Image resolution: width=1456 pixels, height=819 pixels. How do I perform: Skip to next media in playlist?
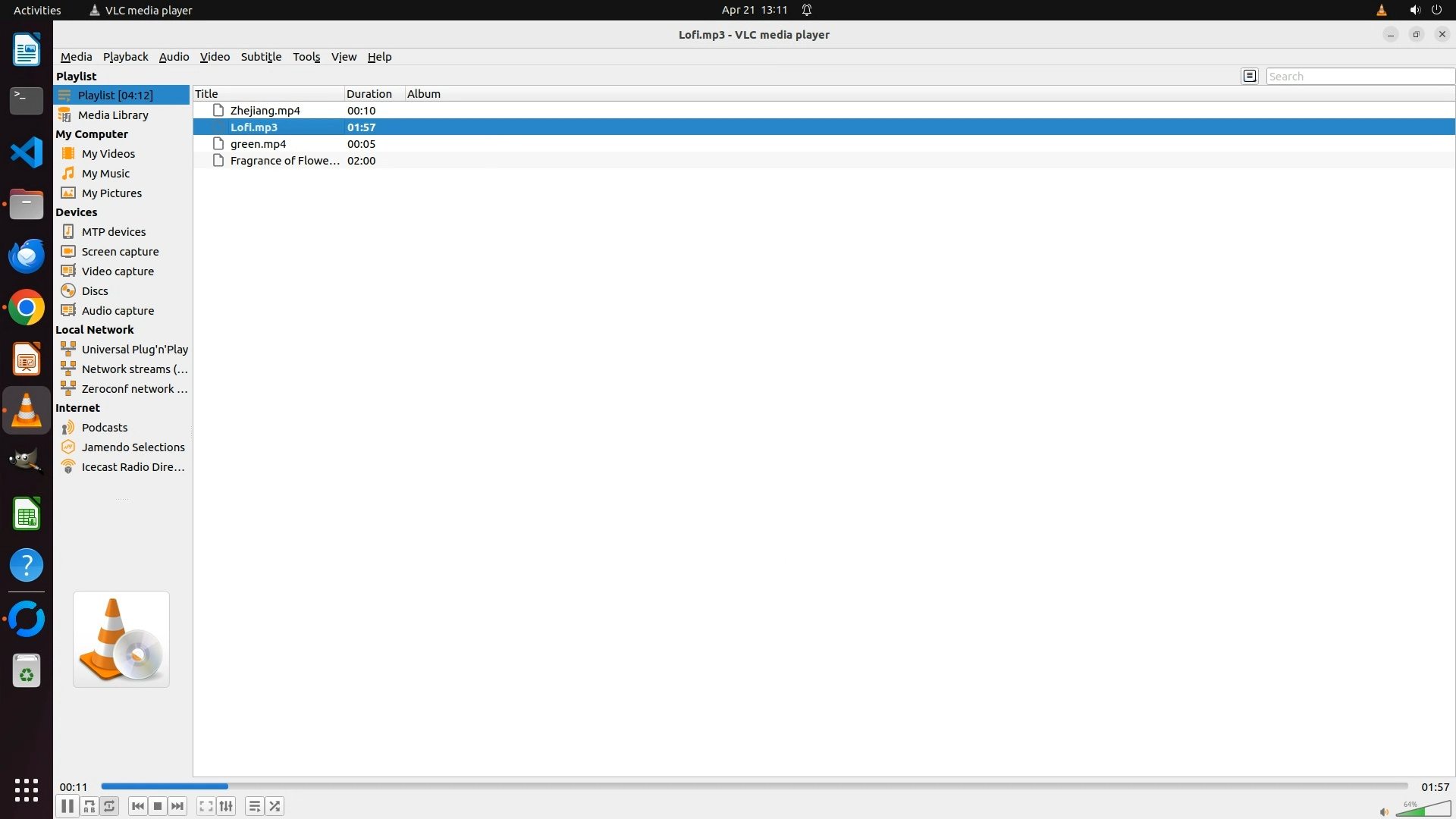tap(177, 806)
